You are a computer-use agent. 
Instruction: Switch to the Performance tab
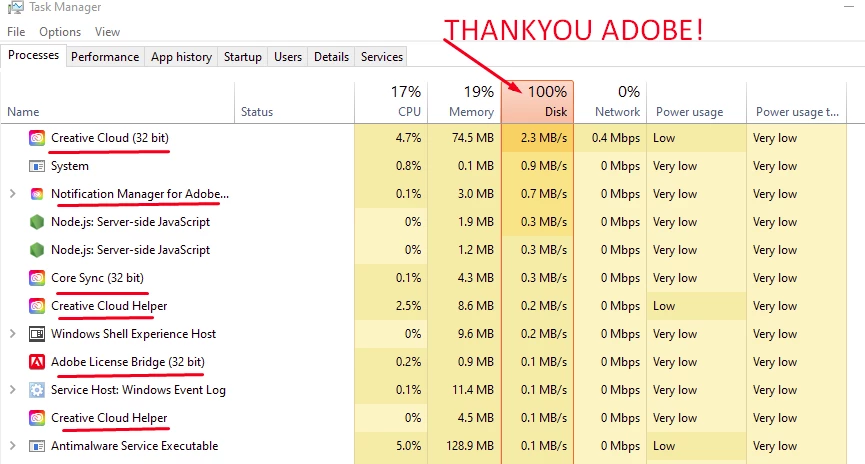click(105, 57)
